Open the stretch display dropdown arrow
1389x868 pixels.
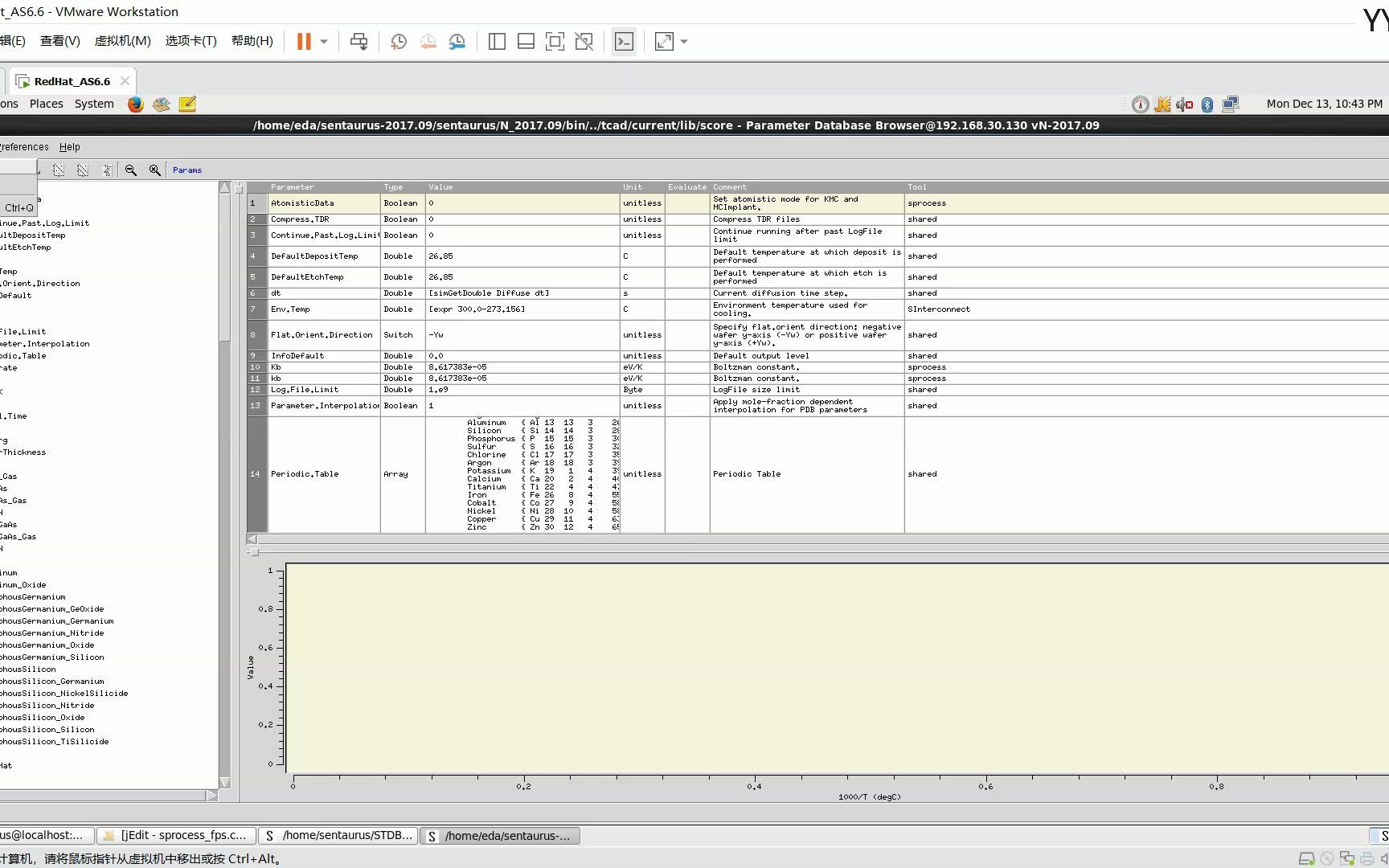tap(684, 42)
